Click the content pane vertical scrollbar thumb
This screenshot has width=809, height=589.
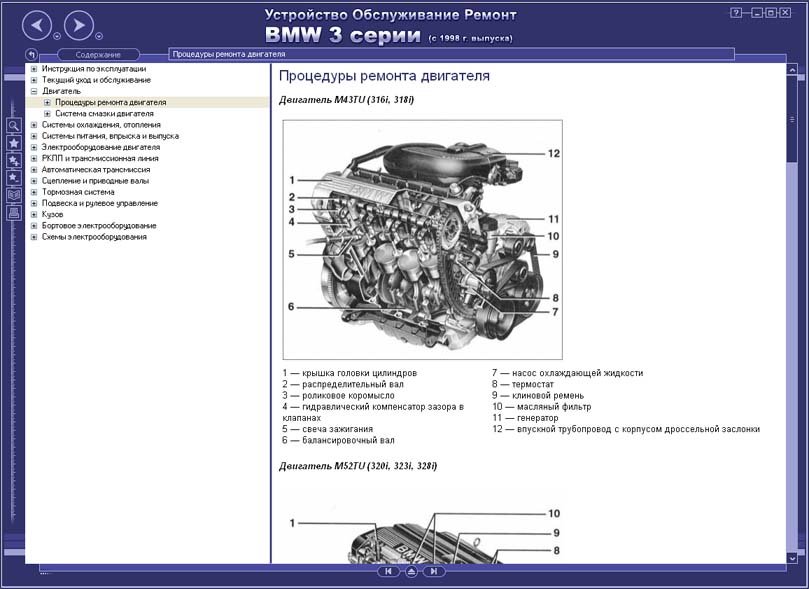point(792,119)
